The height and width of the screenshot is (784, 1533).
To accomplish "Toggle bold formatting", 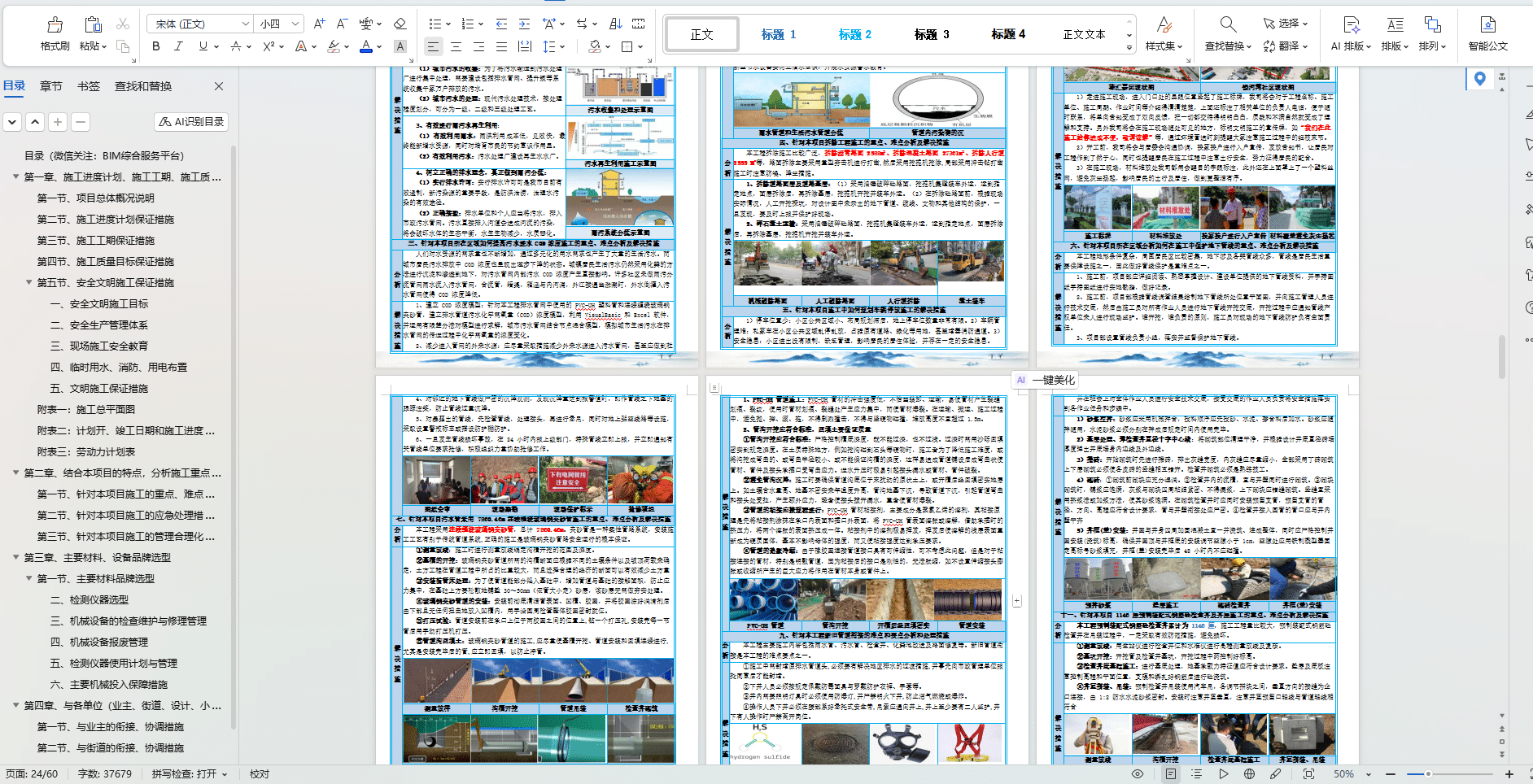I will tap(156, 47).
